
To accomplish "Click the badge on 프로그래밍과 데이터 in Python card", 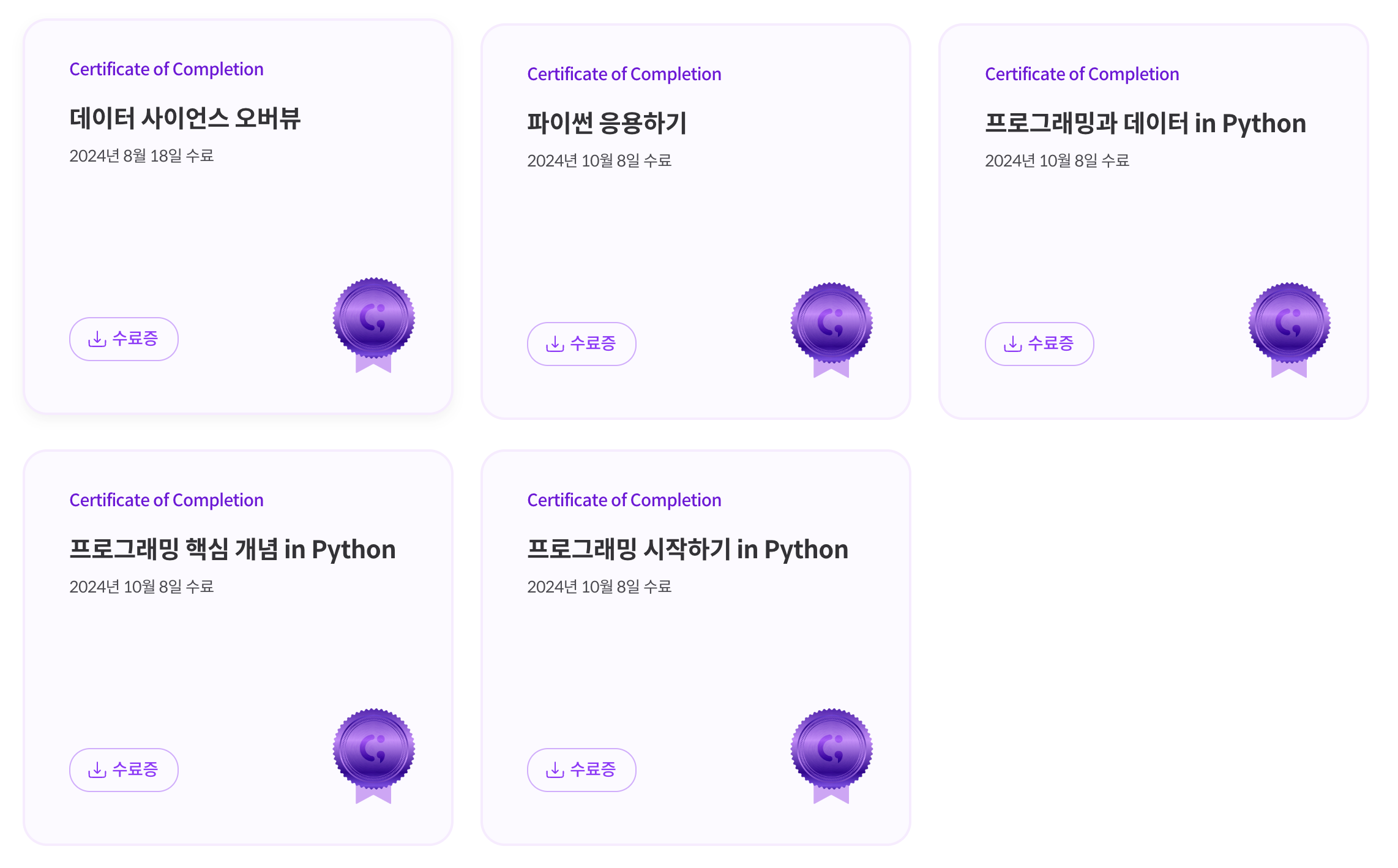I will tap(1289, 330).
